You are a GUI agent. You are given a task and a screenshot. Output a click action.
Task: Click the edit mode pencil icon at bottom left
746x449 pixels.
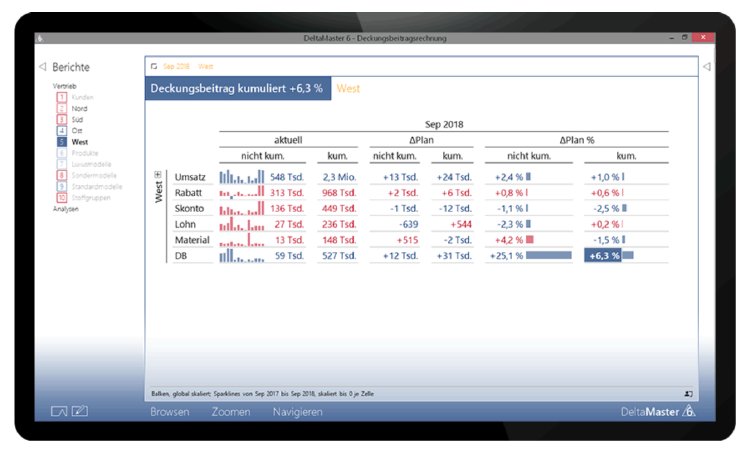79,410
